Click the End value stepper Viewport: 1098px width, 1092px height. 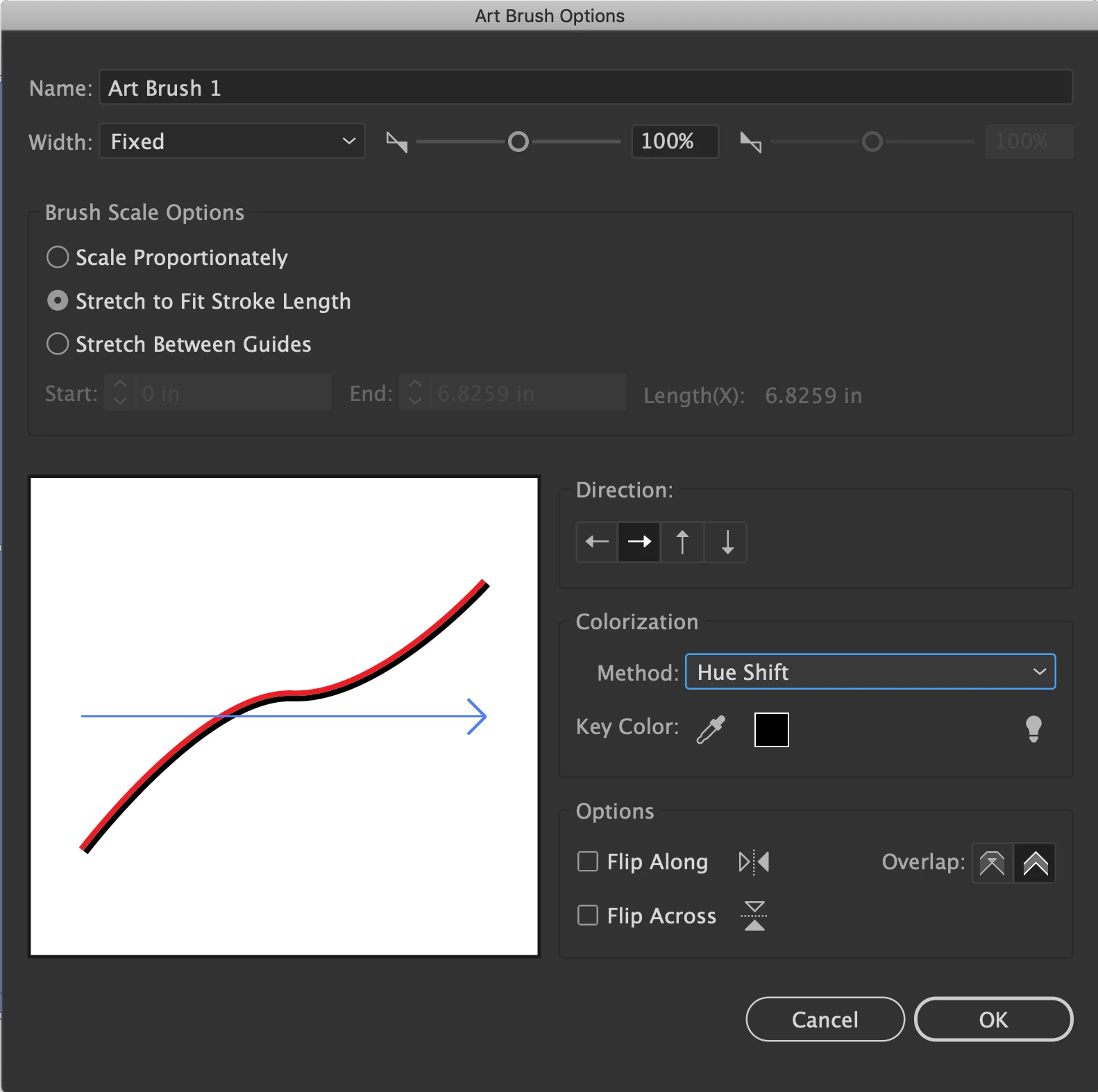[x=415, y=393]
